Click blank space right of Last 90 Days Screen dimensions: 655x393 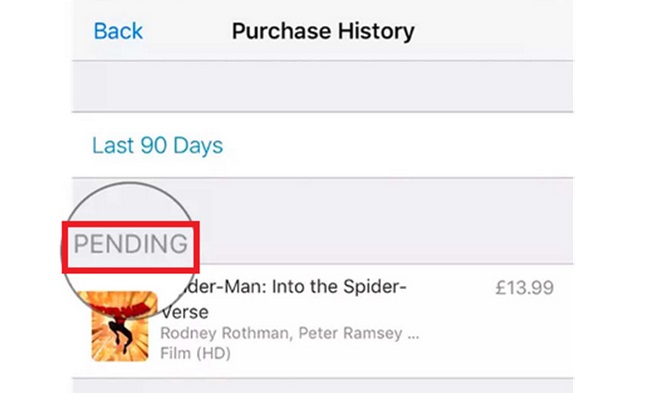[x=397, y=145]
